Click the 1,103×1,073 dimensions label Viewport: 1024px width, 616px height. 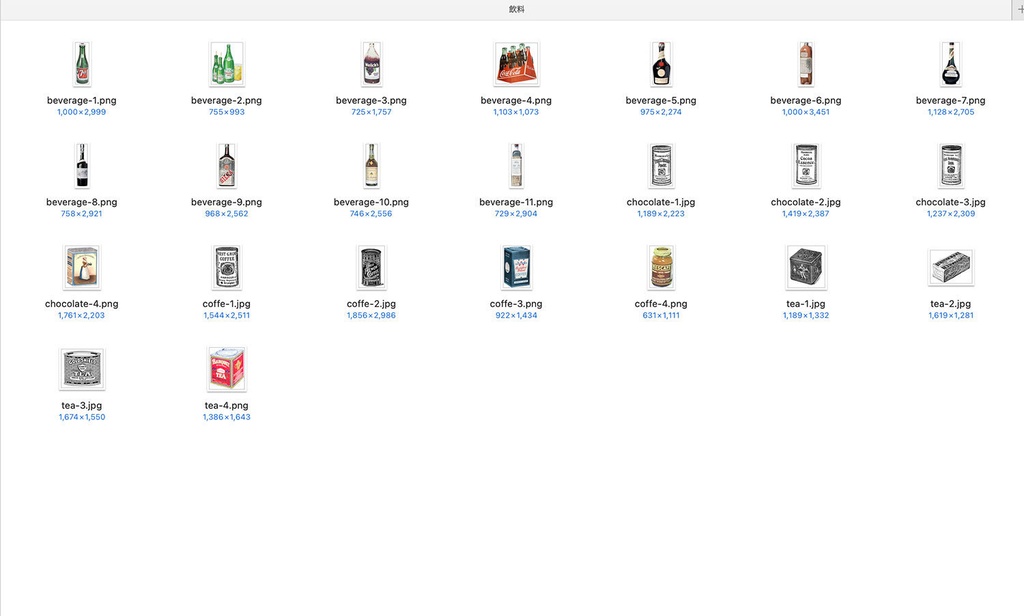516,112
